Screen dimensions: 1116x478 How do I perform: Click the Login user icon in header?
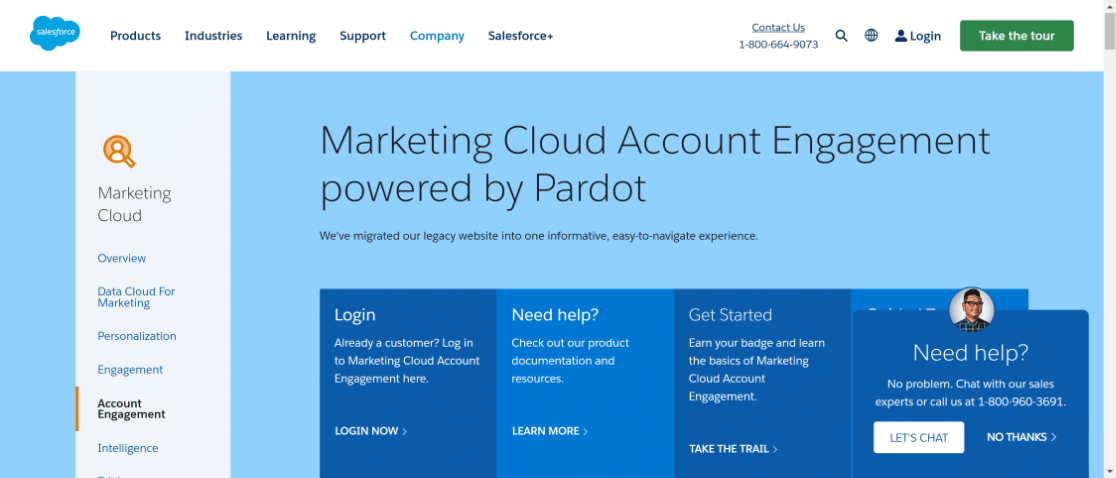[x=901, y=36]
